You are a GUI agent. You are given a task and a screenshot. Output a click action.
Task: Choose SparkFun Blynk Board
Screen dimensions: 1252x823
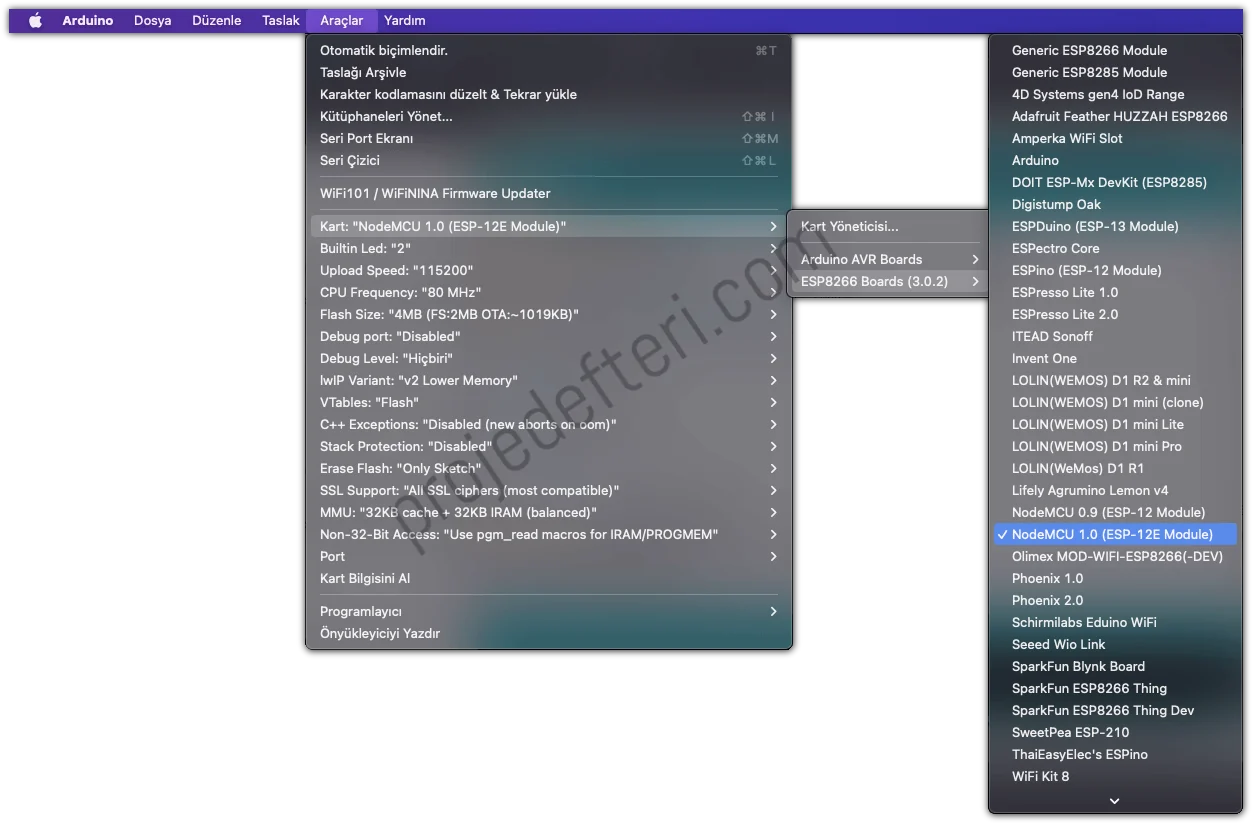[1115, 666]
